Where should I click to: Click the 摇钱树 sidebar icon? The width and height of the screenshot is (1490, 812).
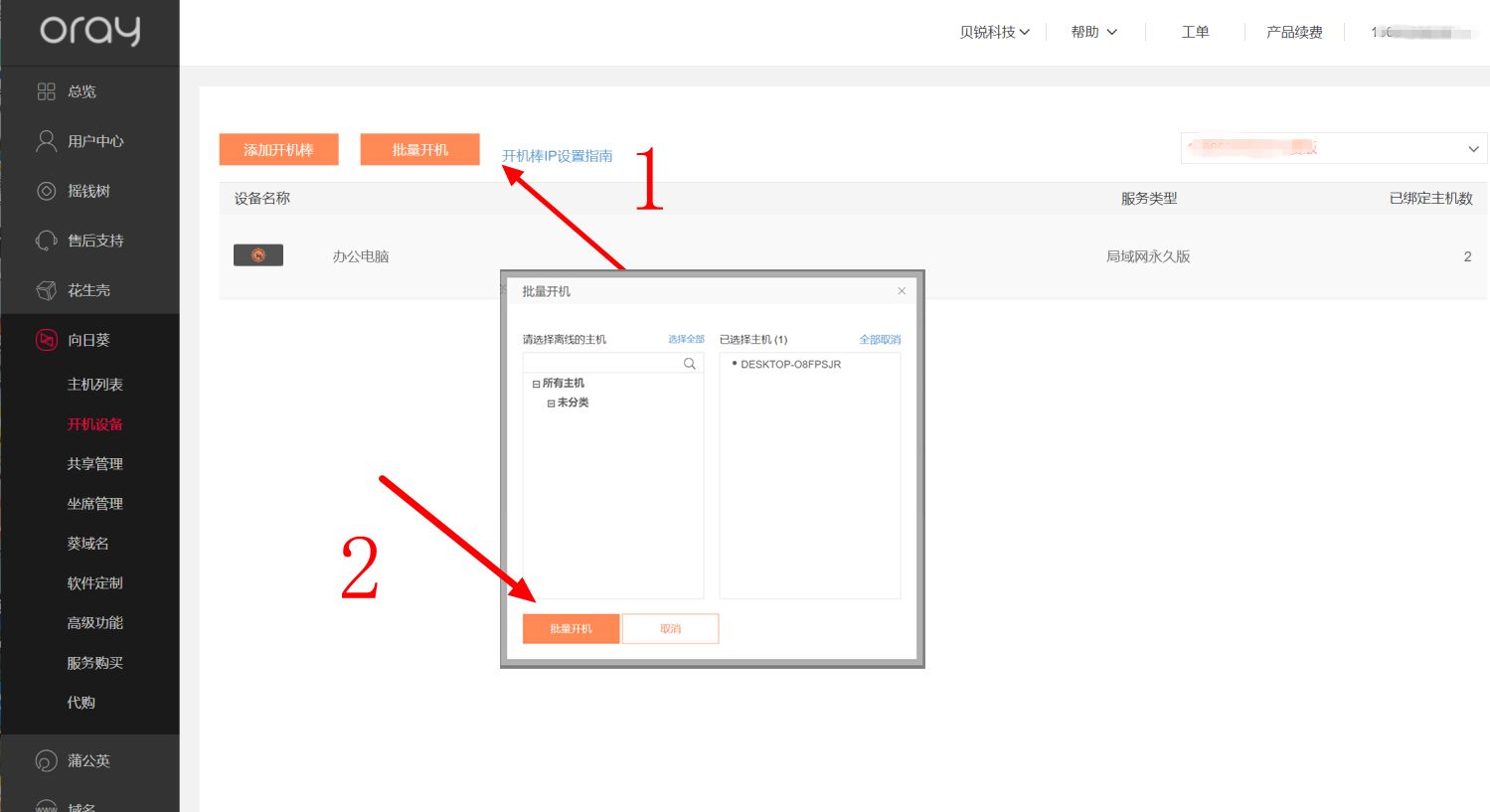pos(46,191)
